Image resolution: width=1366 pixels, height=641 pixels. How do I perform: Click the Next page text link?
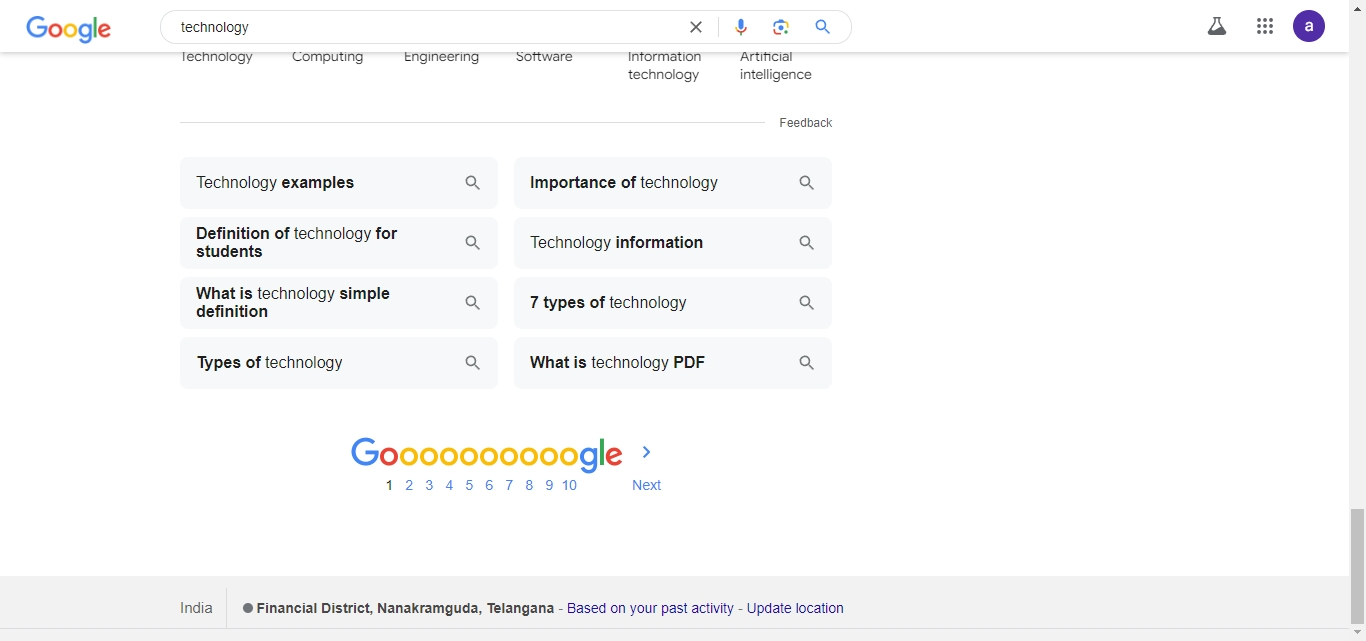(646, 485)
